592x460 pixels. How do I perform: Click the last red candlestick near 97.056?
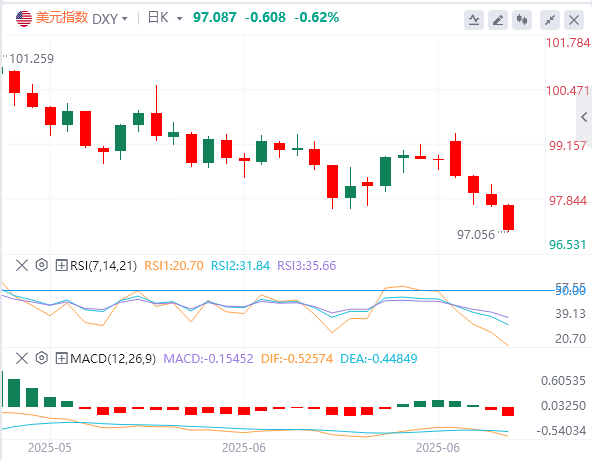pos(509,218)
